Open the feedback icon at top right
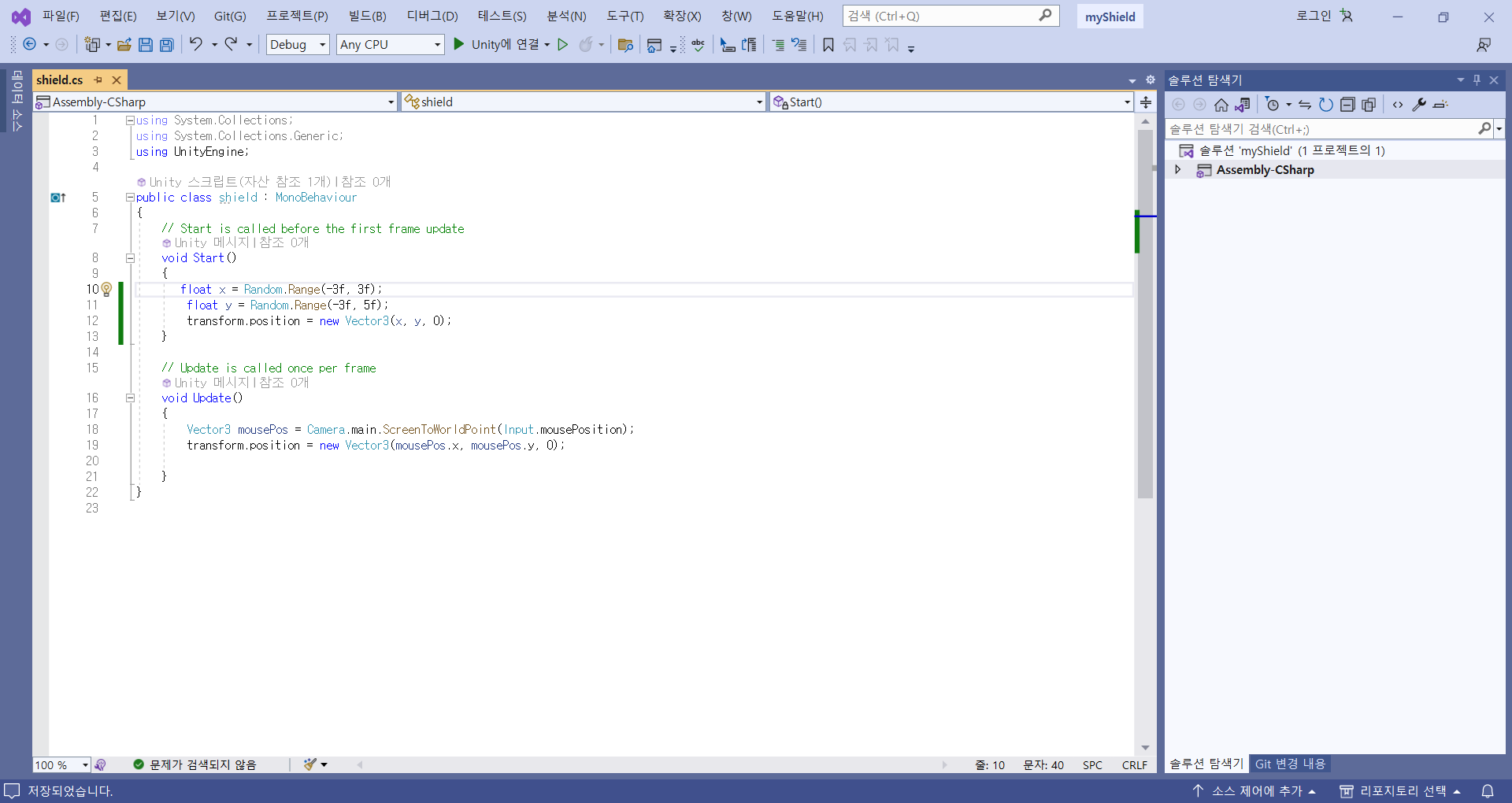Image resolution: width=1512 pixels, height=803 pixels. 1484,45
